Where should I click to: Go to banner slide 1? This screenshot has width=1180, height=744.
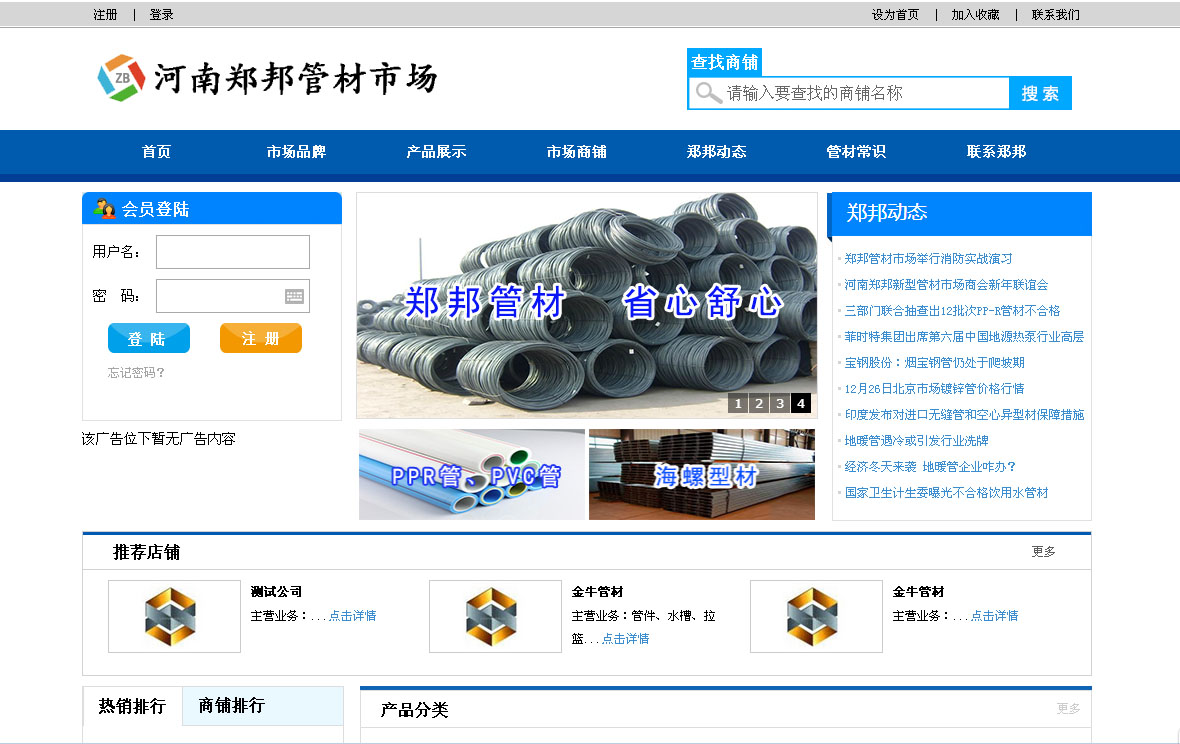point(738,403)
